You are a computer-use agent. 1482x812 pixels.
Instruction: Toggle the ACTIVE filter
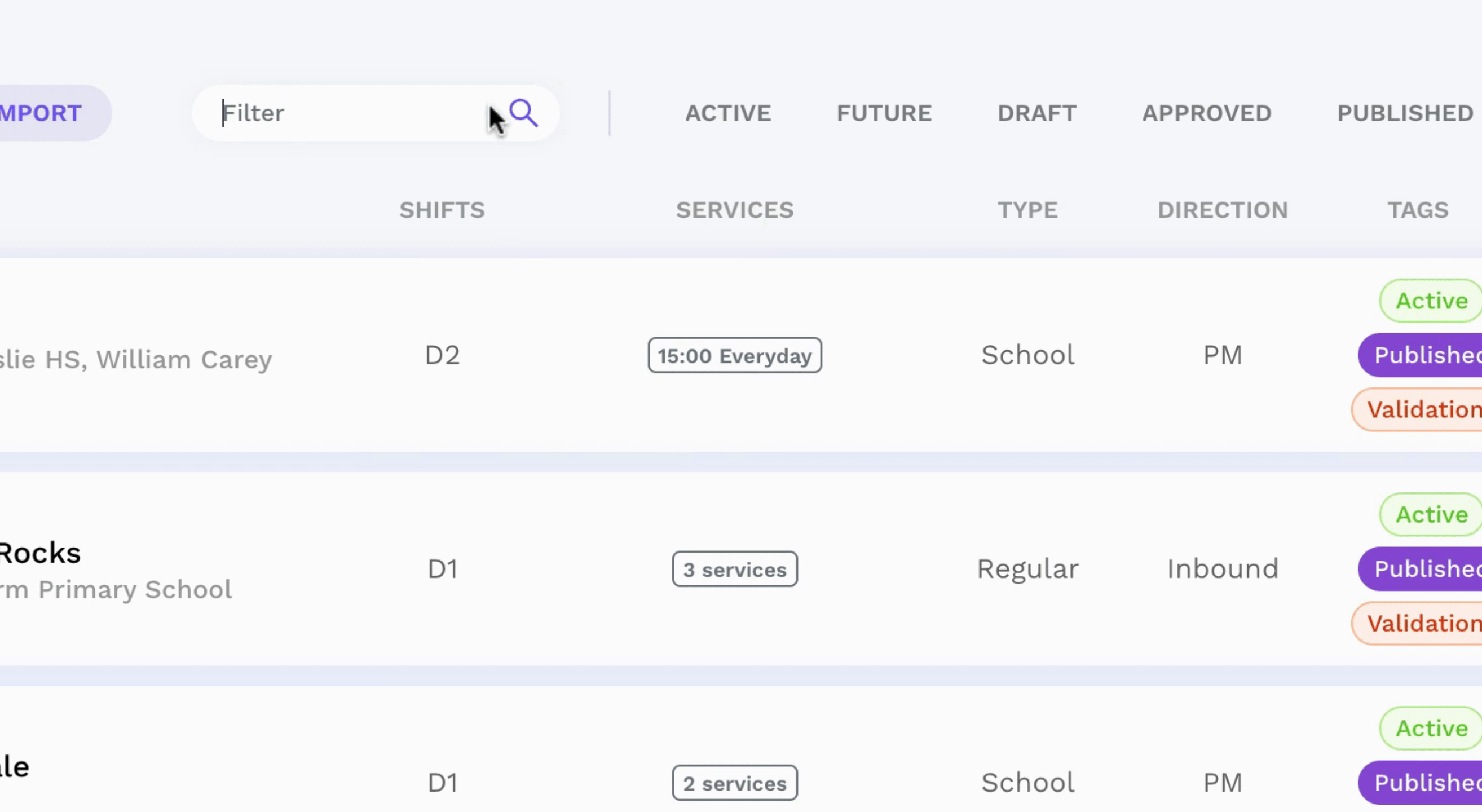(x=728, y=113)
